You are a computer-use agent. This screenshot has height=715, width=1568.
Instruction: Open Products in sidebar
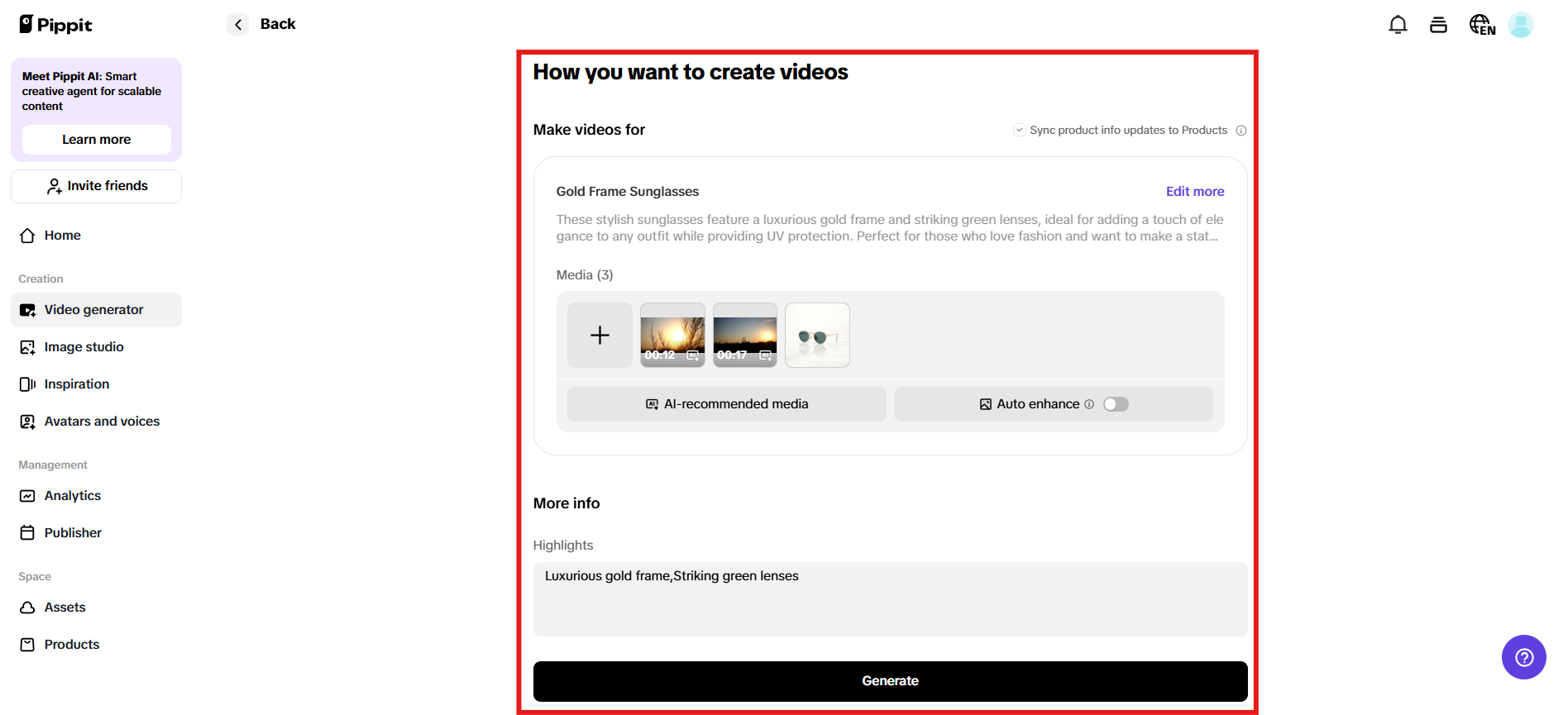(96, 645)
